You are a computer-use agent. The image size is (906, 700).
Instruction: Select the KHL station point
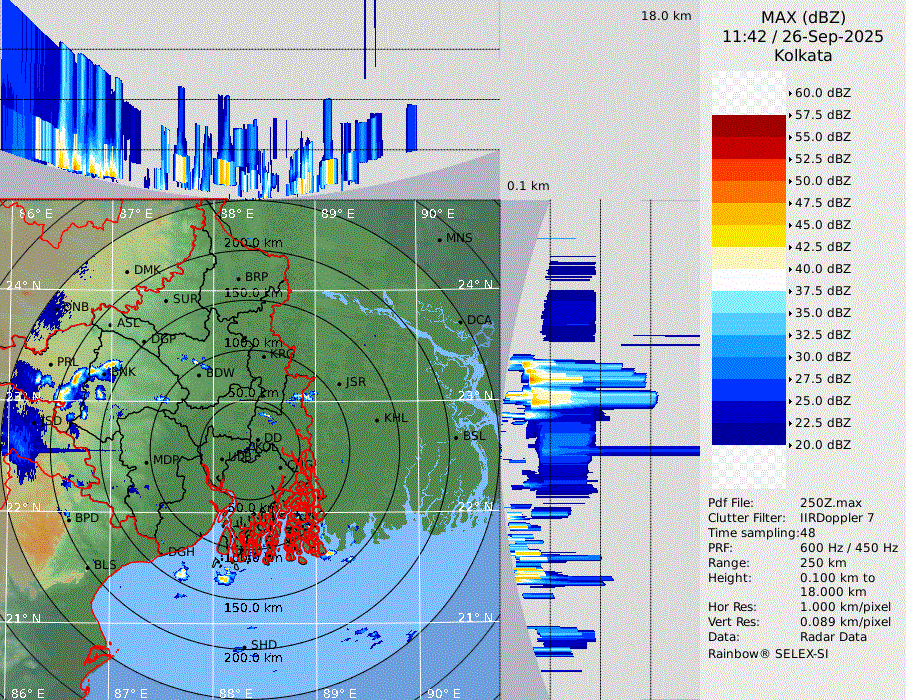377,419
